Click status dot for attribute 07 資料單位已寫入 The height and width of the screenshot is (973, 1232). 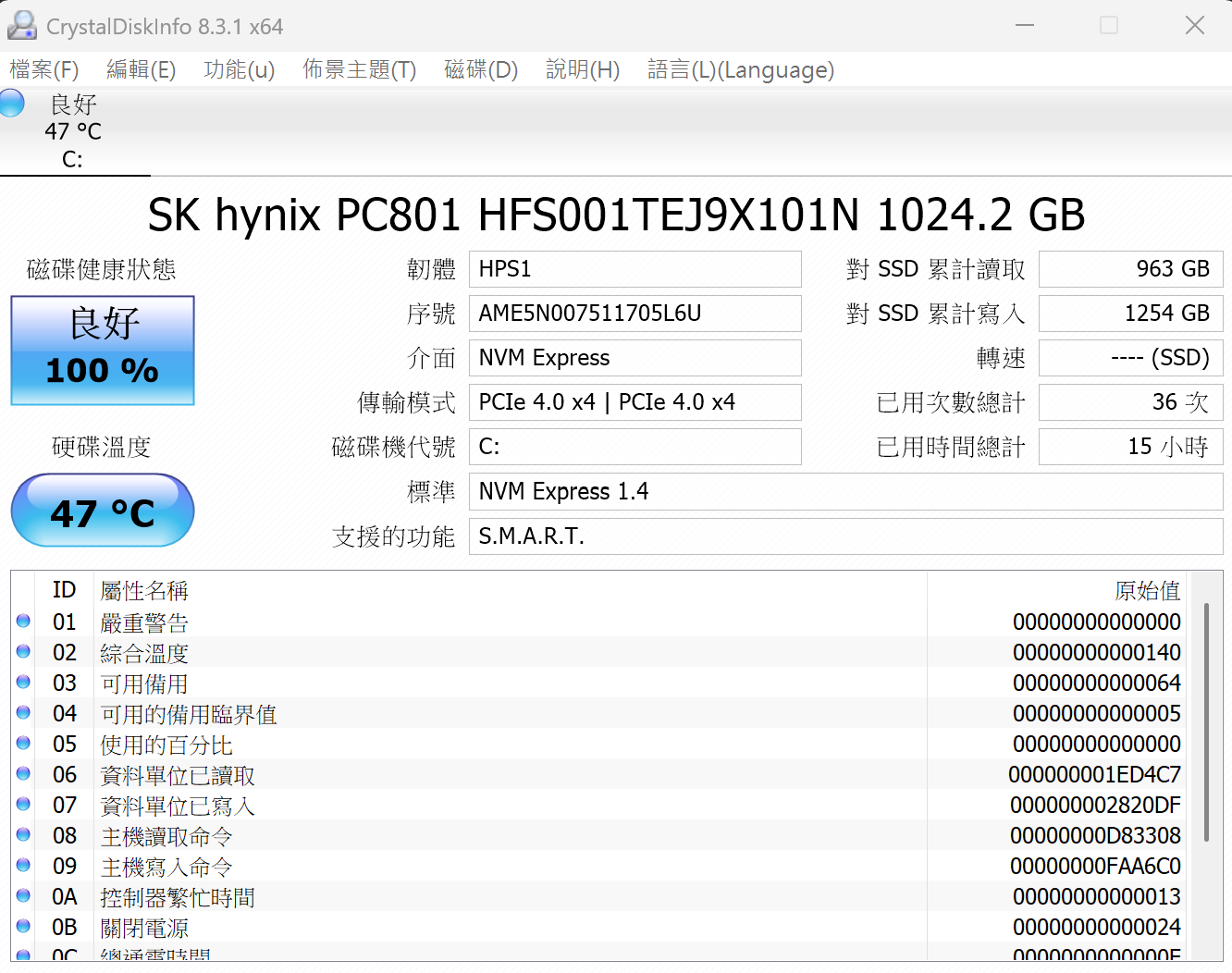pyautogui.click(x=24, y=805)
